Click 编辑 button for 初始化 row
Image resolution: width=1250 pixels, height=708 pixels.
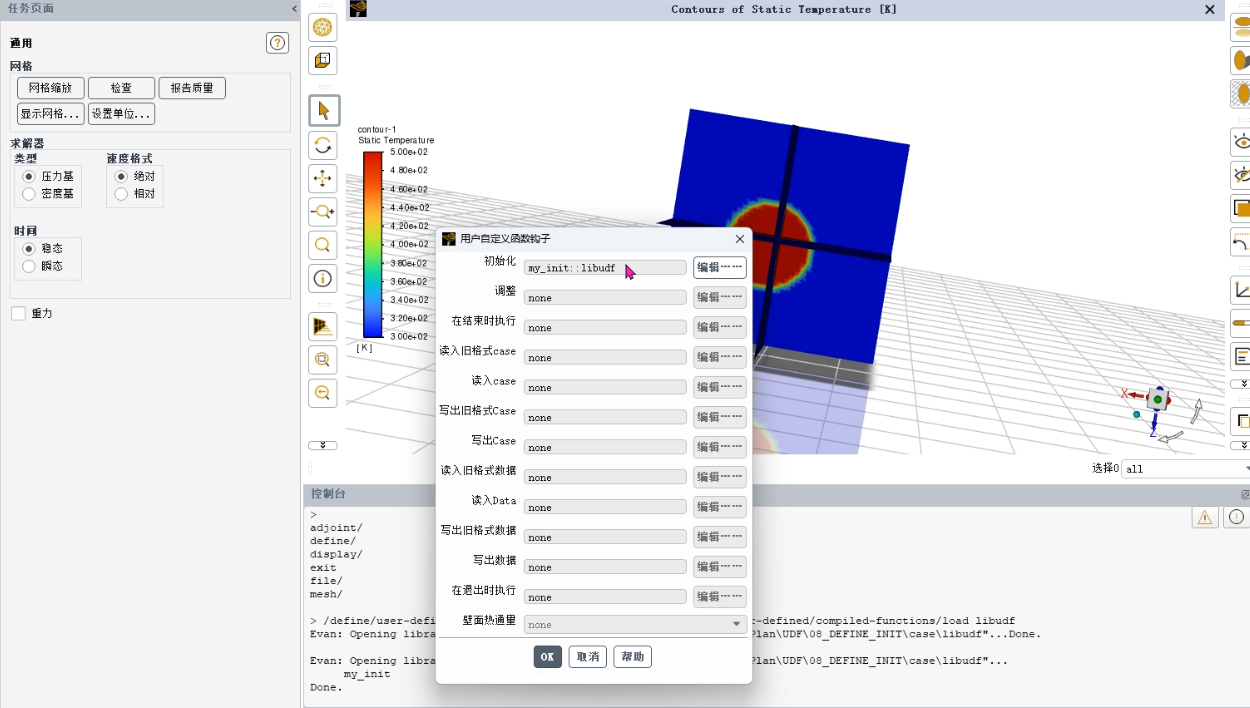pyautogui.click(x=720, y=268)
